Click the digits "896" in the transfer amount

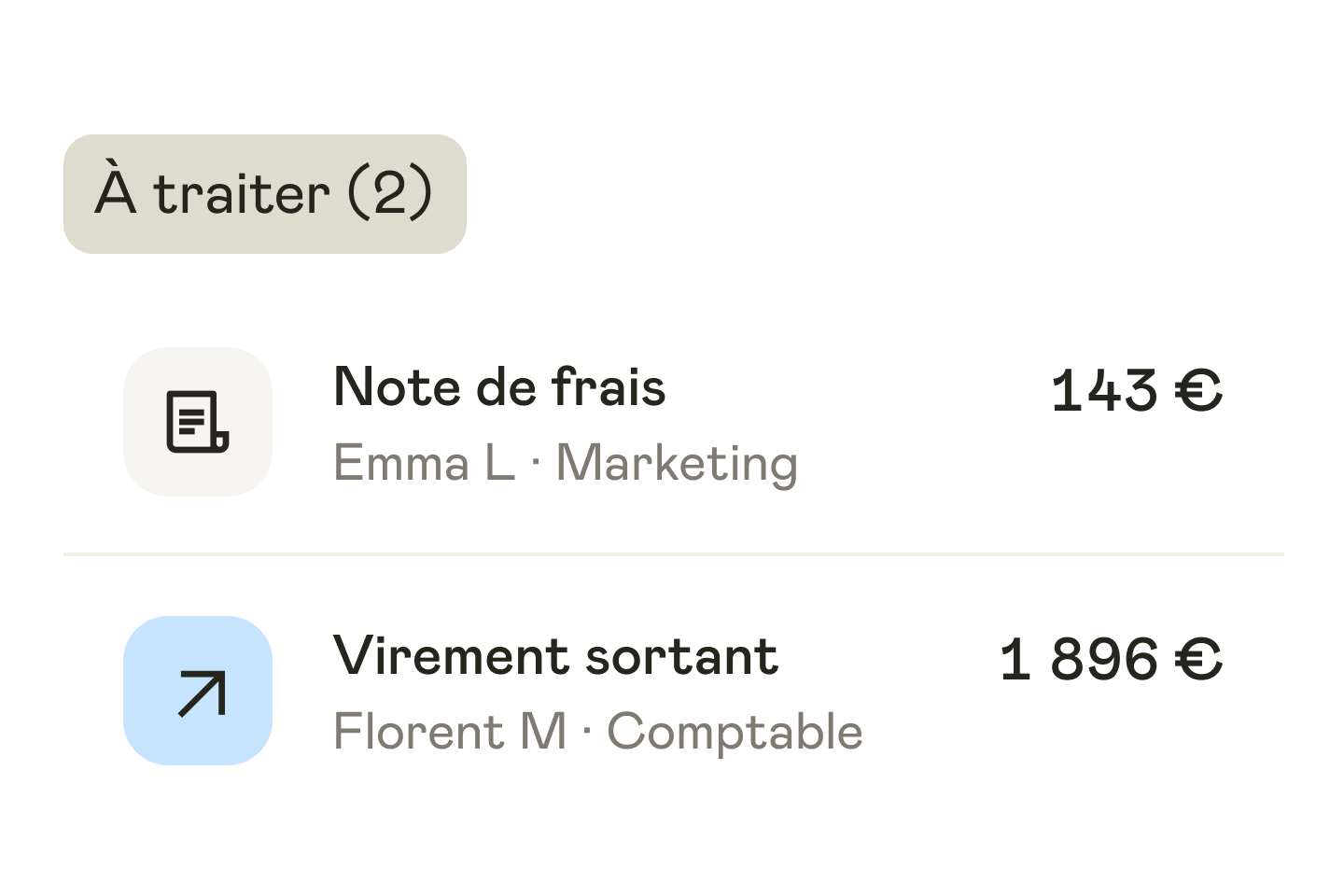click(1105, 659)
